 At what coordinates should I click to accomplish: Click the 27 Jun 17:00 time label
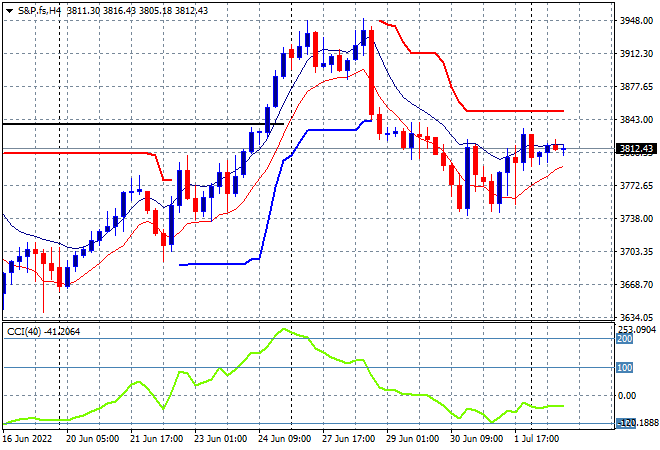(349, 439)
